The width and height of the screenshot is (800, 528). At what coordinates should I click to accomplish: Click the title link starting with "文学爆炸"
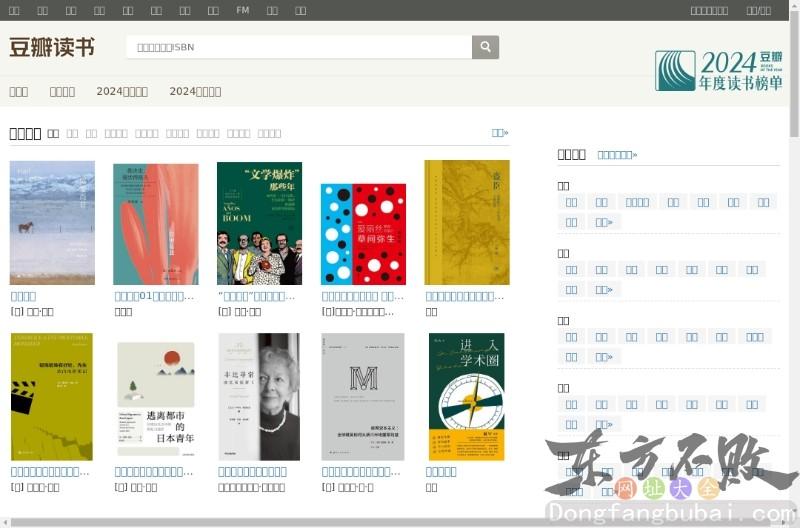[257, 296]
